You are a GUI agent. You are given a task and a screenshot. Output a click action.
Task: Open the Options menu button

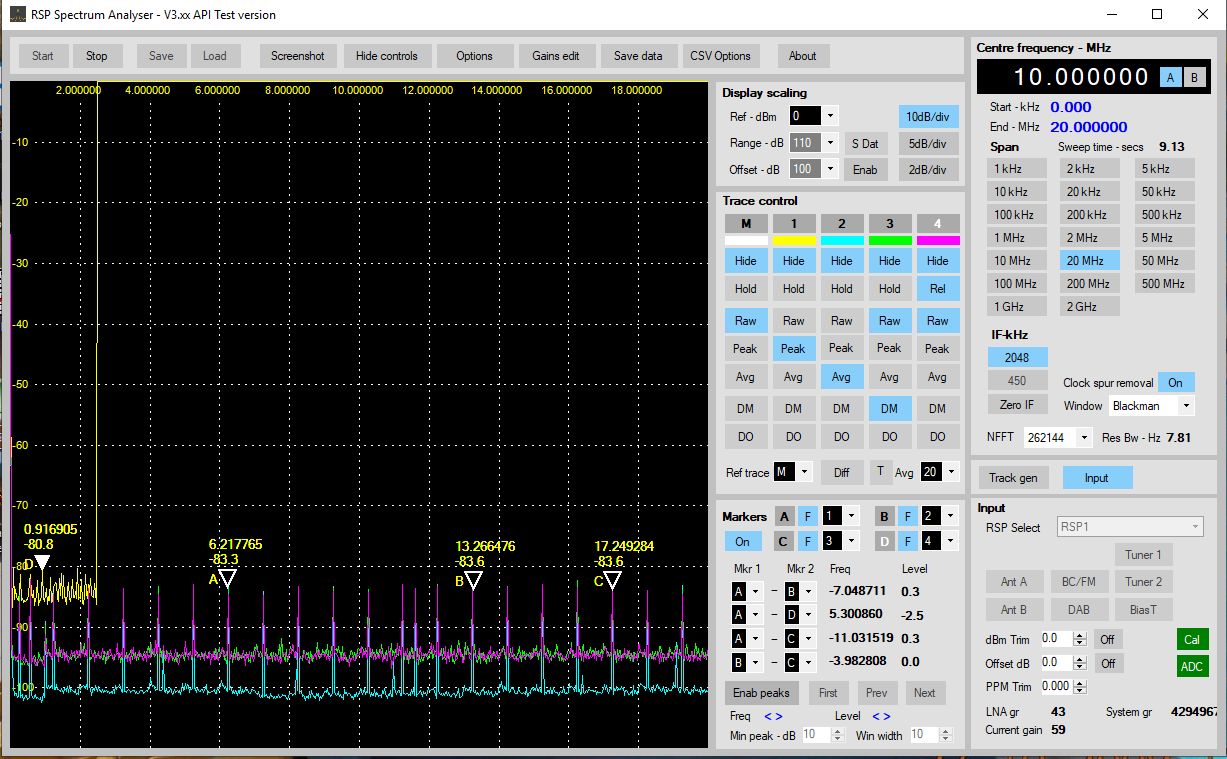pyautogui.click(x=474, y=56)
